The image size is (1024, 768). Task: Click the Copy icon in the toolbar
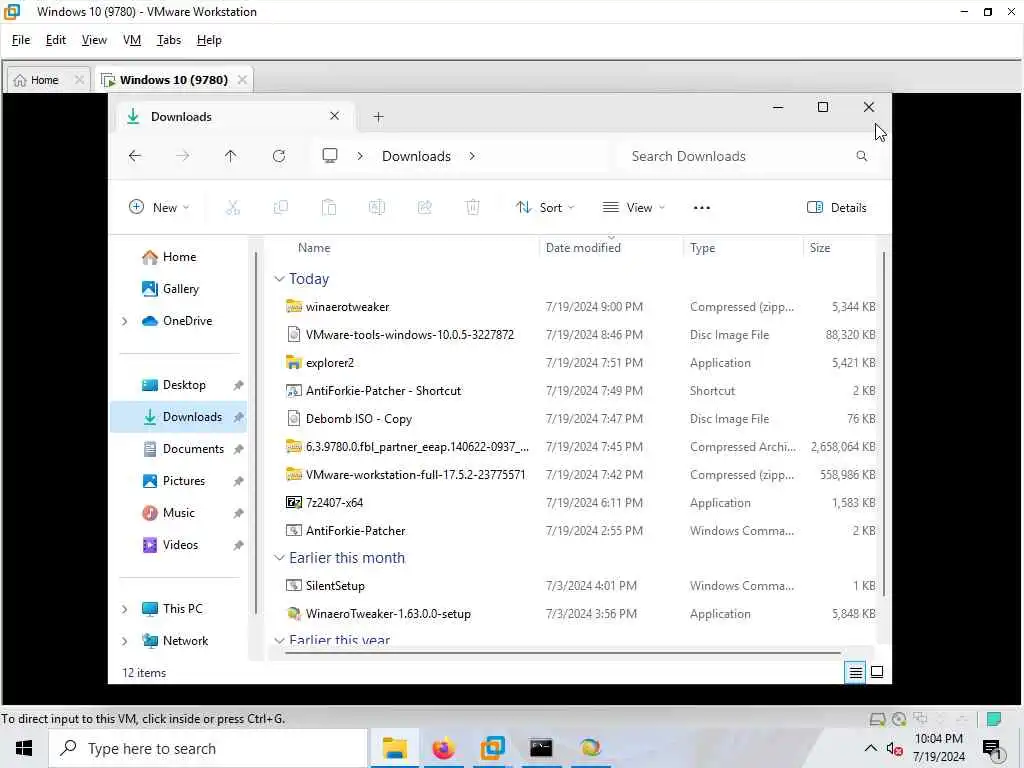281,208
